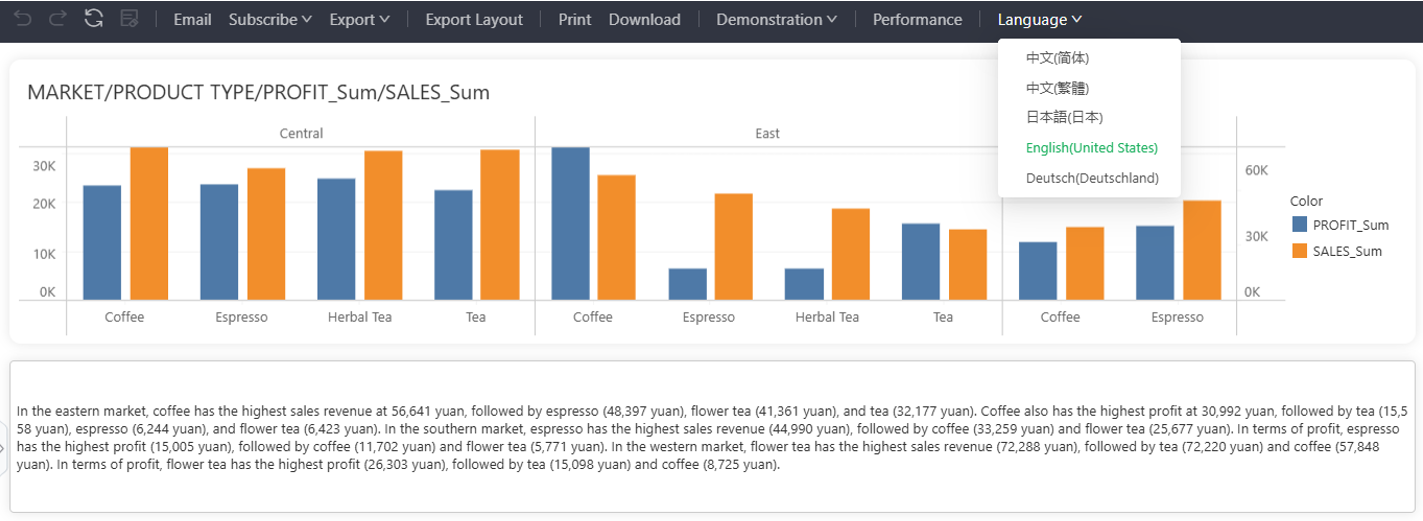This screenshot has height=521, width=1423.
Task: Pick Deutsch(Deutschland) language option
Action: pos(1092,178)
